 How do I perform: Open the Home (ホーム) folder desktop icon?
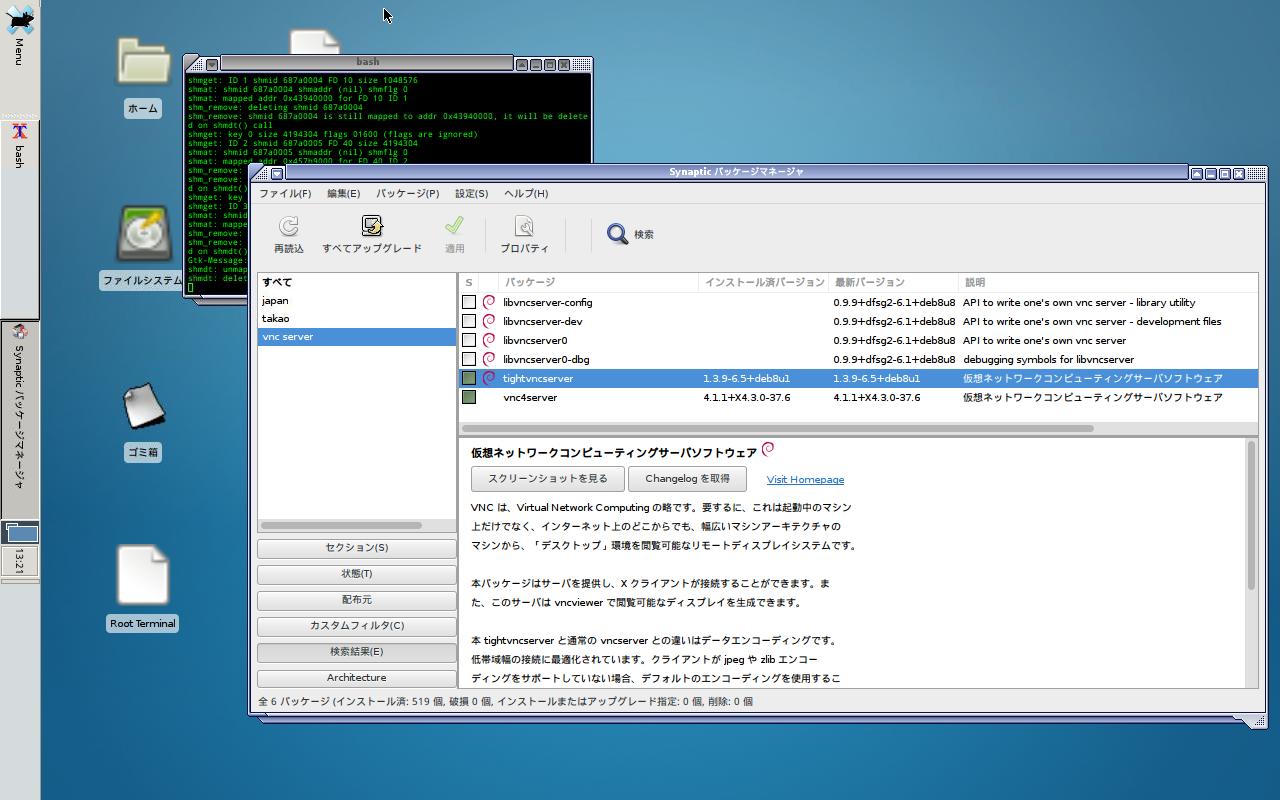[143, 64]
